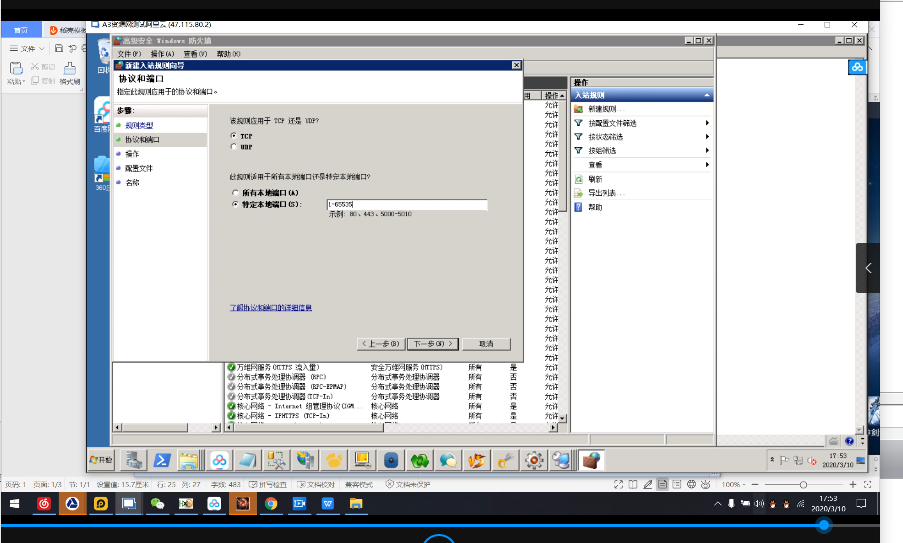Click the 刷新 refresh icon
Image resolution: width=903 pixels, height=543 pixels.
click(579, 179)
